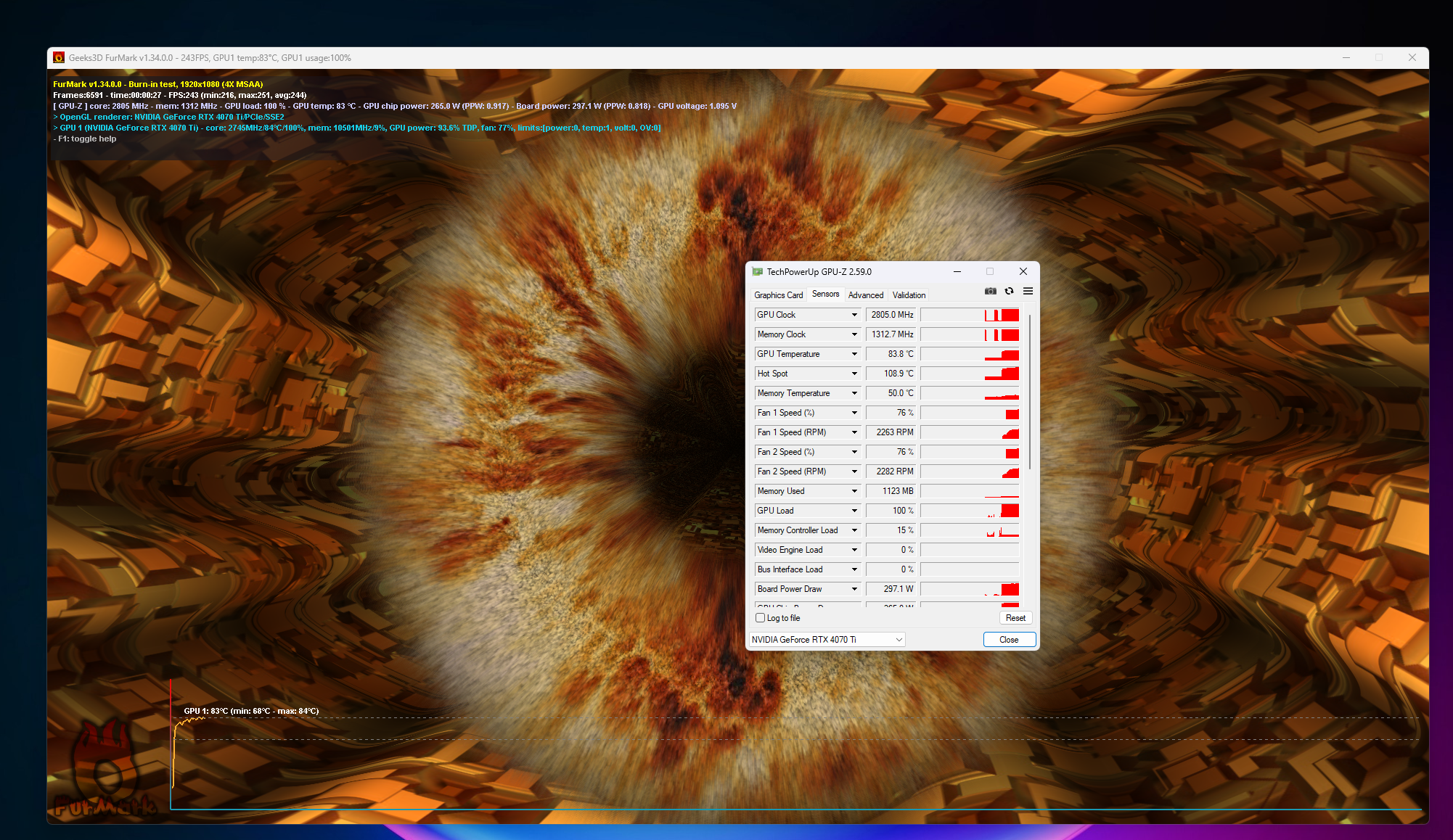Click the GPU-Z screenshot camera icon

(x=990, y=291)
